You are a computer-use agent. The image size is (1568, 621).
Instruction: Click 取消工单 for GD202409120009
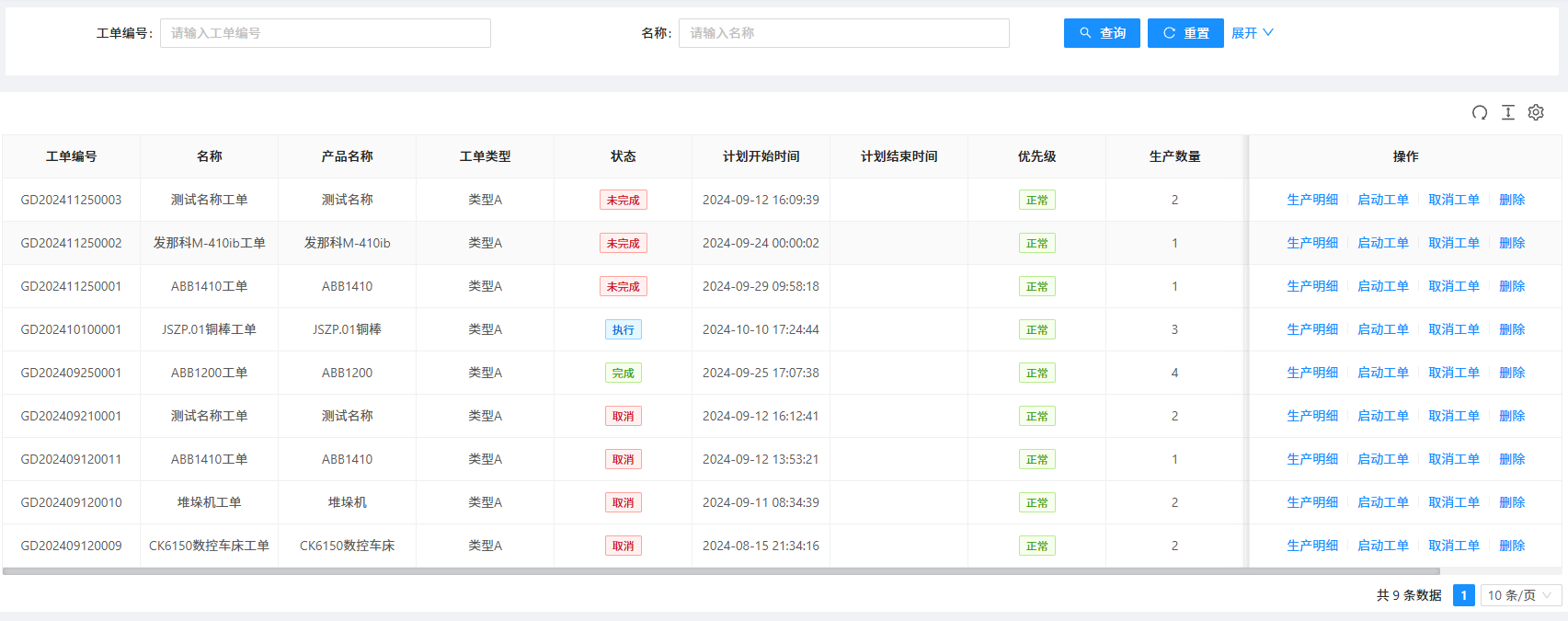1454,546
